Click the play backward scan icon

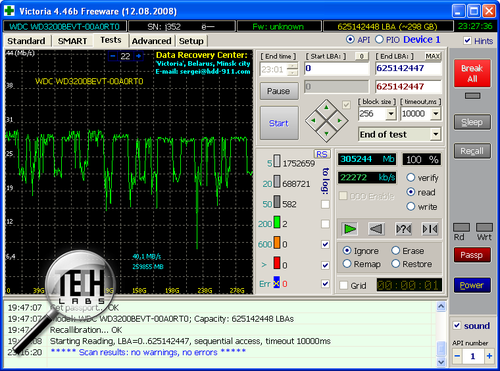[x=376, y=229]
